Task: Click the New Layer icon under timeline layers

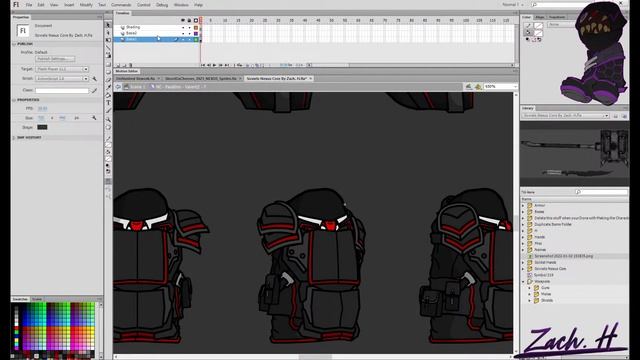Action: (x=118, y=65)
